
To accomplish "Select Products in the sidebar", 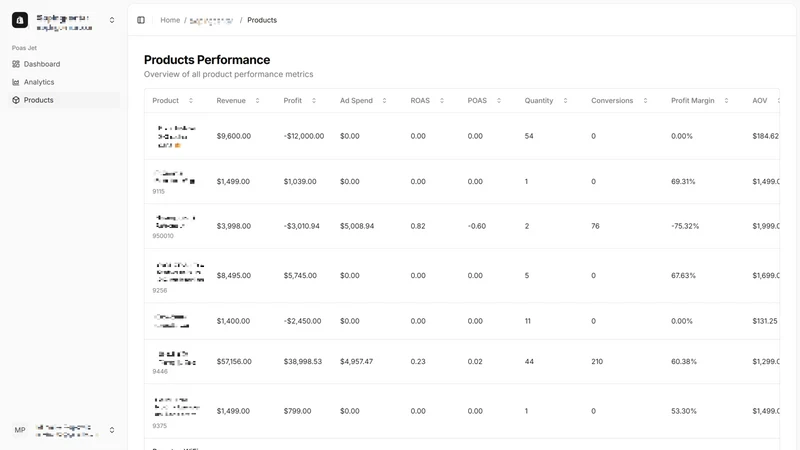I will 65,100.
